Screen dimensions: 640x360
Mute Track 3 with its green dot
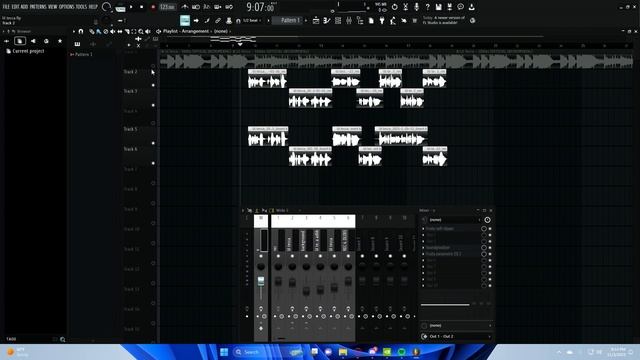point(153,105)
